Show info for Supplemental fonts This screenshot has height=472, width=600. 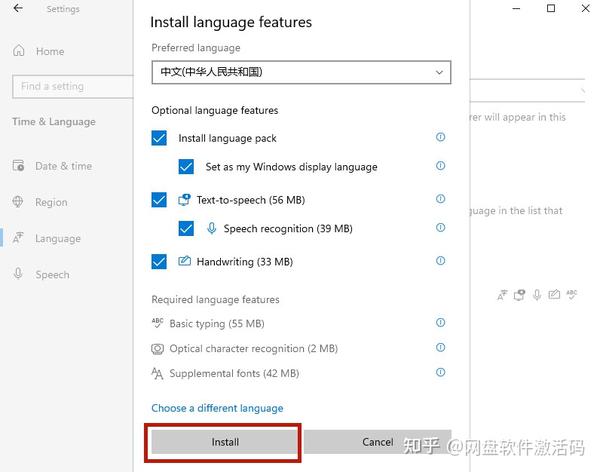point(440,372)
